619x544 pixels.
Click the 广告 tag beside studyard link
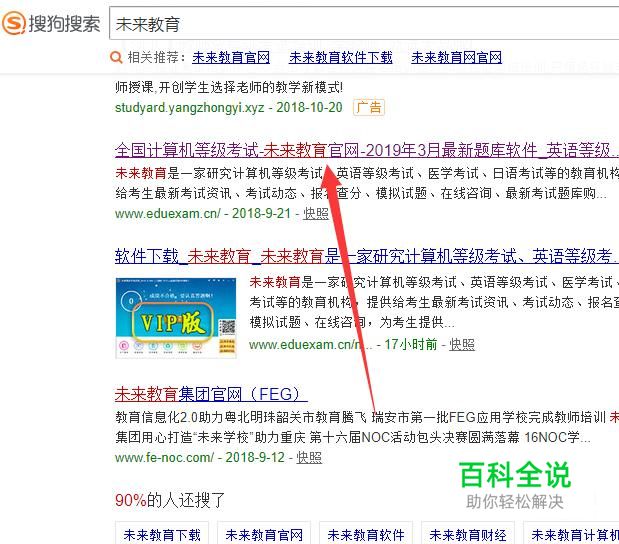pyautogui.click(x=369, y=107)
